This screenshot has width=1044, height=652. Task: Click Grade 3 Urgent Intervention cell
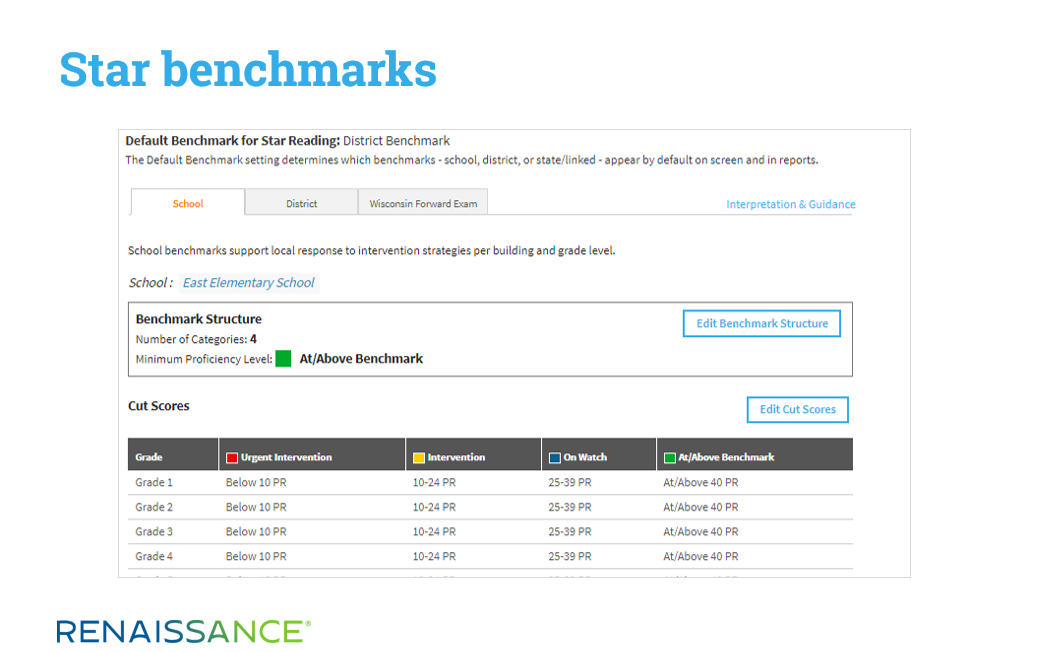256,532
